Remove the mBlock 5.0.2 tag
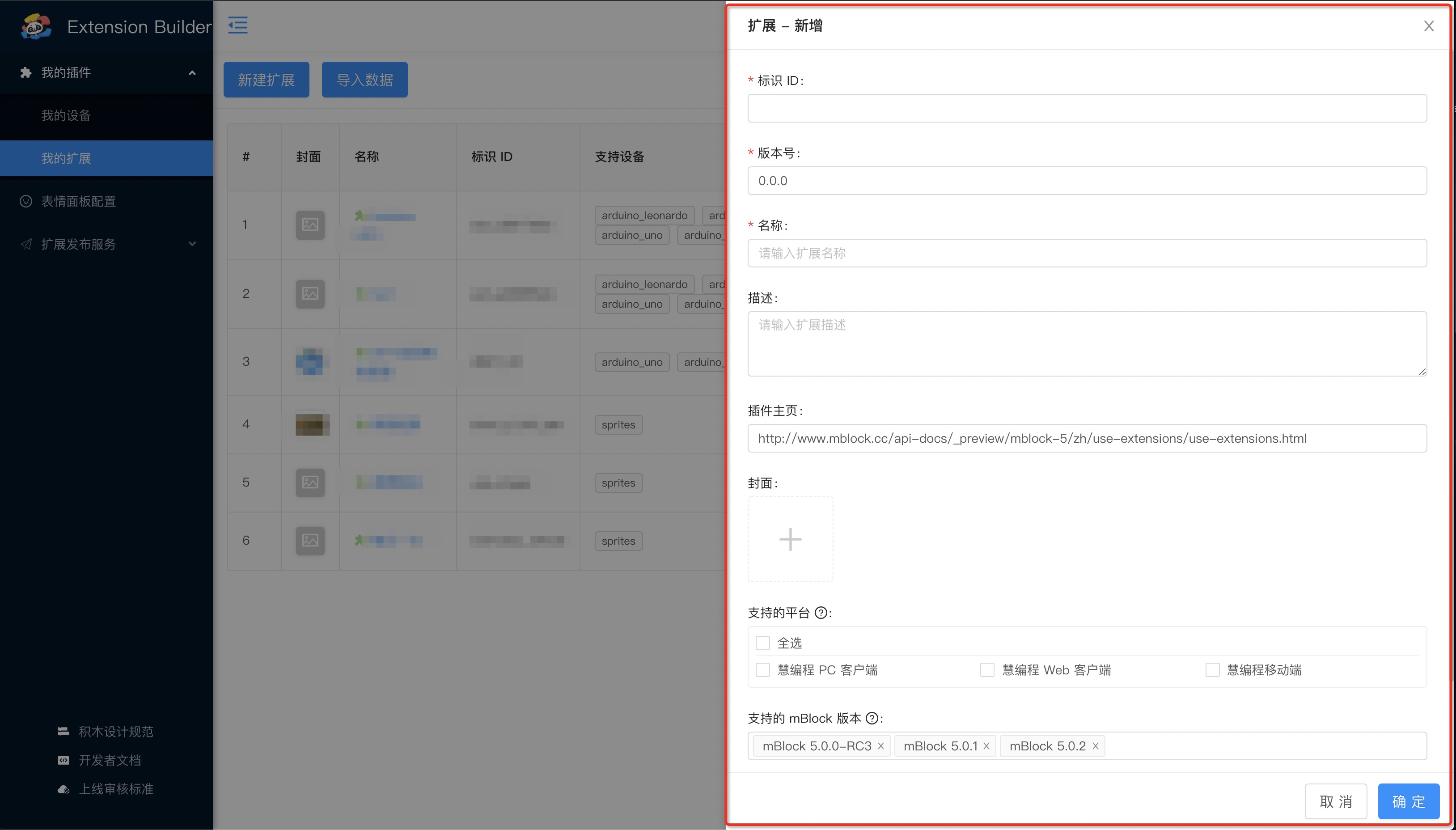Viewport: 1456px width, 830px height. coord(1095,746)
